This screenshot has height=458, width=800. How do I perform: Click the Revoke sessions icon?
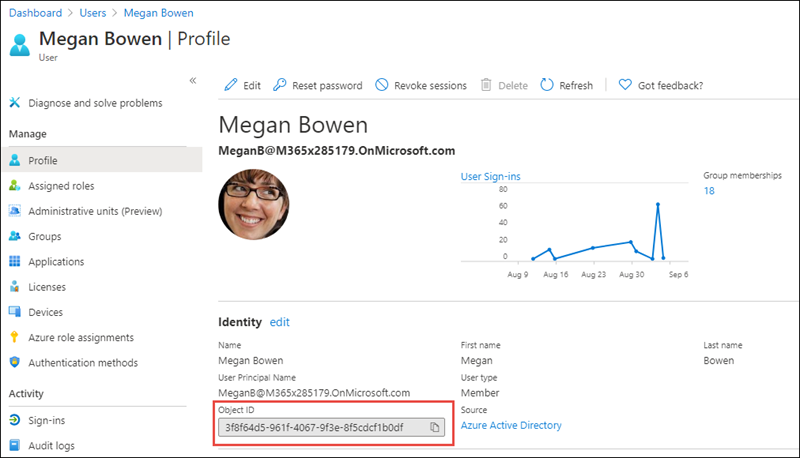coord(382,85)
